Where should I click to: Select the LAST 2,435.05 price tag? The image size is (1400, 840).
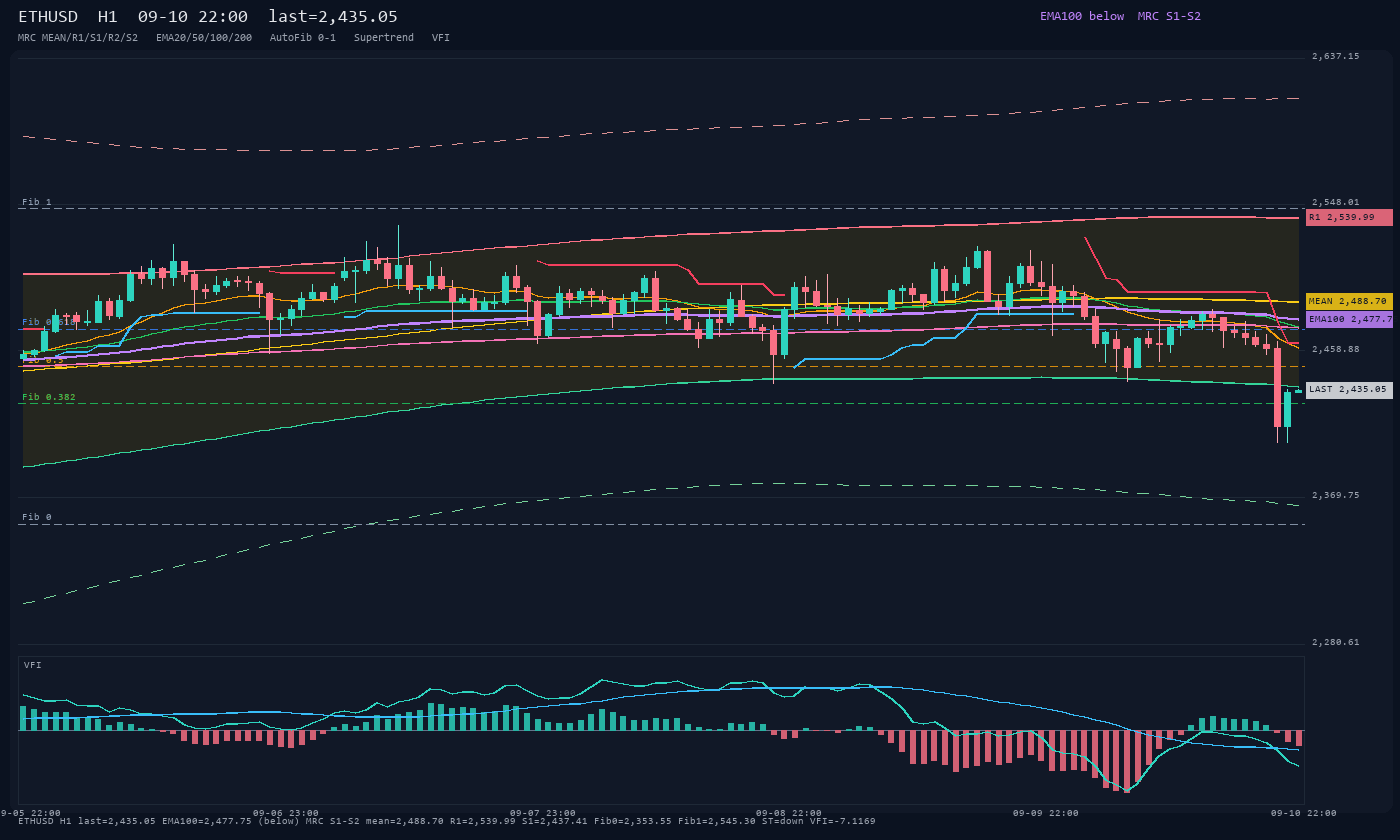coord(1349,390)
